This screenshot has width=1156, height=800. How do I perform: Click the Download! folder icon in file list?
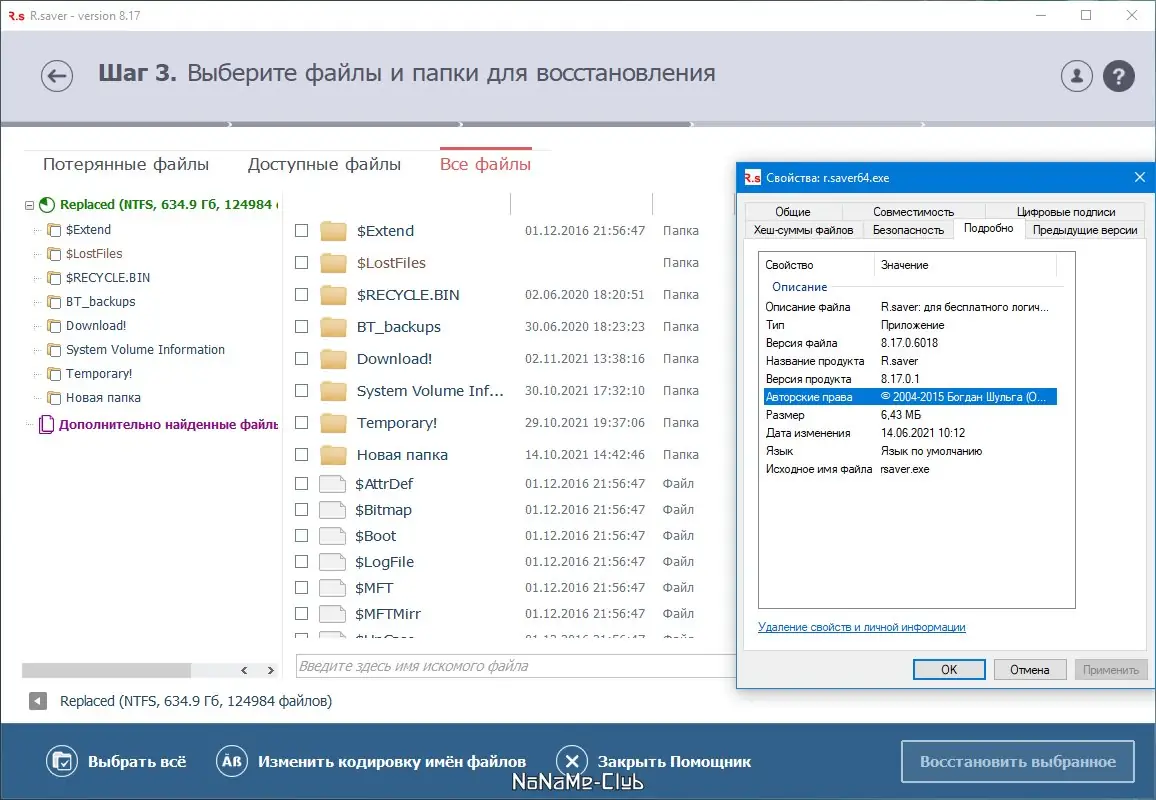coord(333,359)
